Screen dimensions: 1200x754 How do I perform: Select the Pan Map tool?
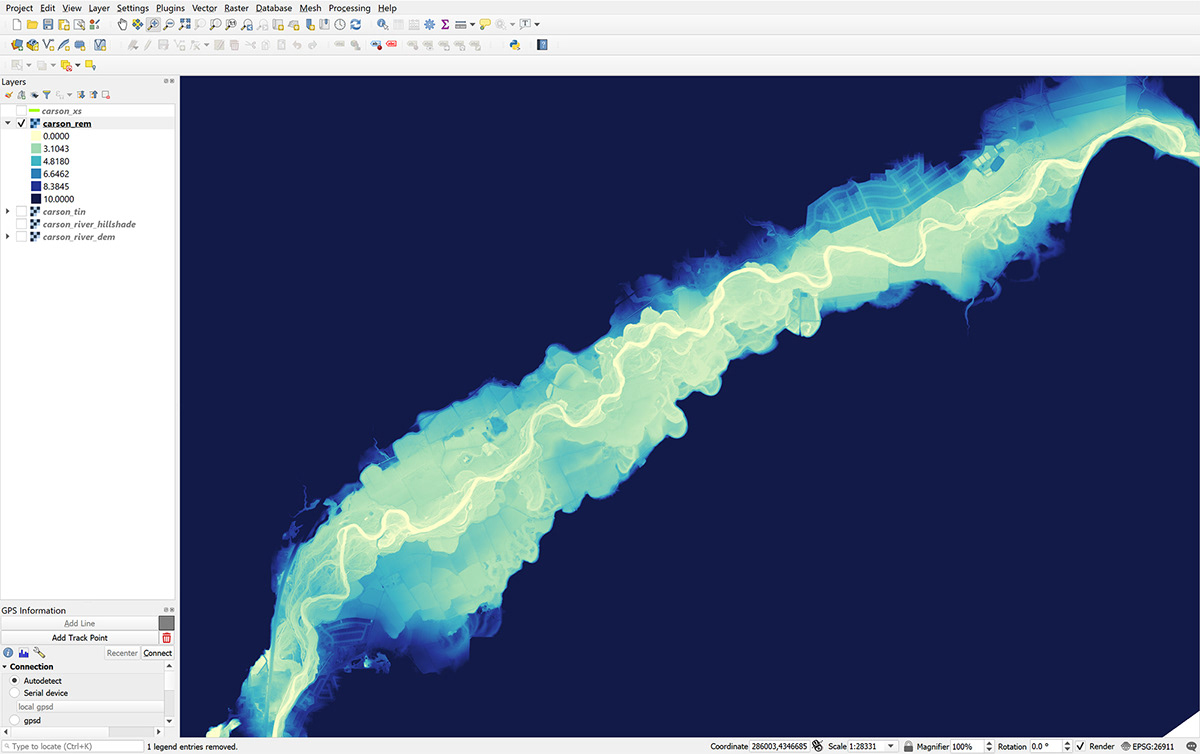pos(122,25)
